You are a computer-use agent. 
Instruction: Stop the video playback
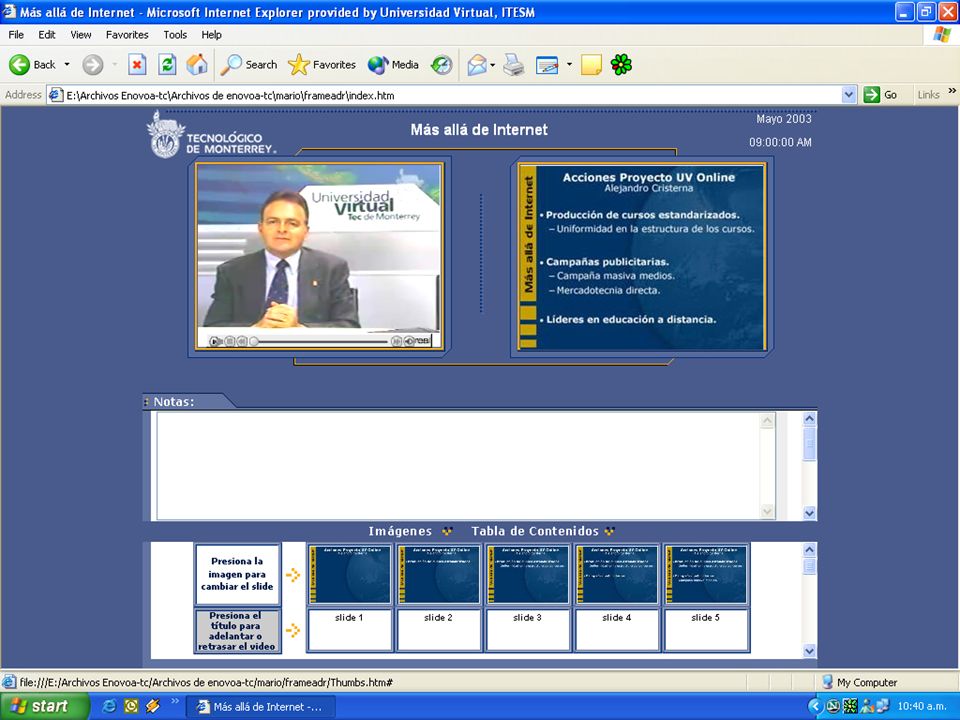pyautogui.click(x=229, y=341)
